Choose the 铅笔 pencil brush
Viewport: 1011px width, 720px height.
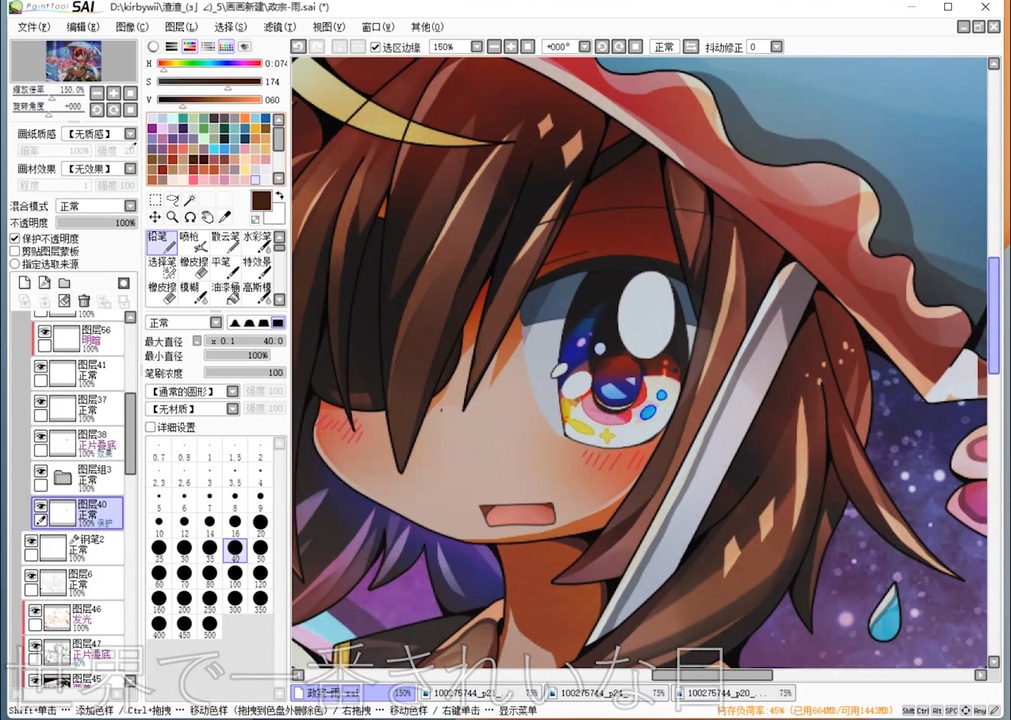click(x=162, y=242)
